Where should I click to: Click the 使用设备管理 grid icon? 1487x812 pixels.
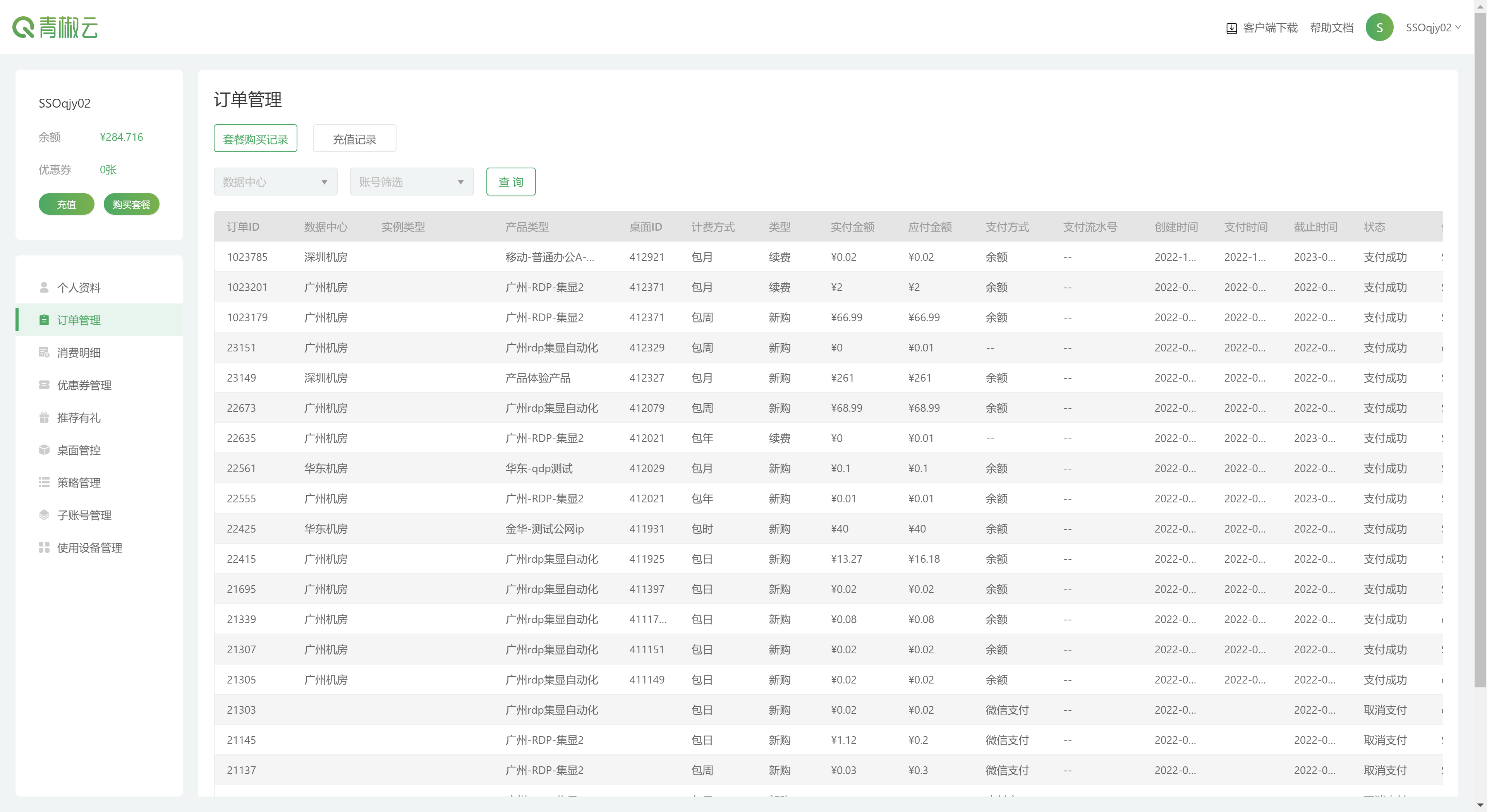point(44,547)
